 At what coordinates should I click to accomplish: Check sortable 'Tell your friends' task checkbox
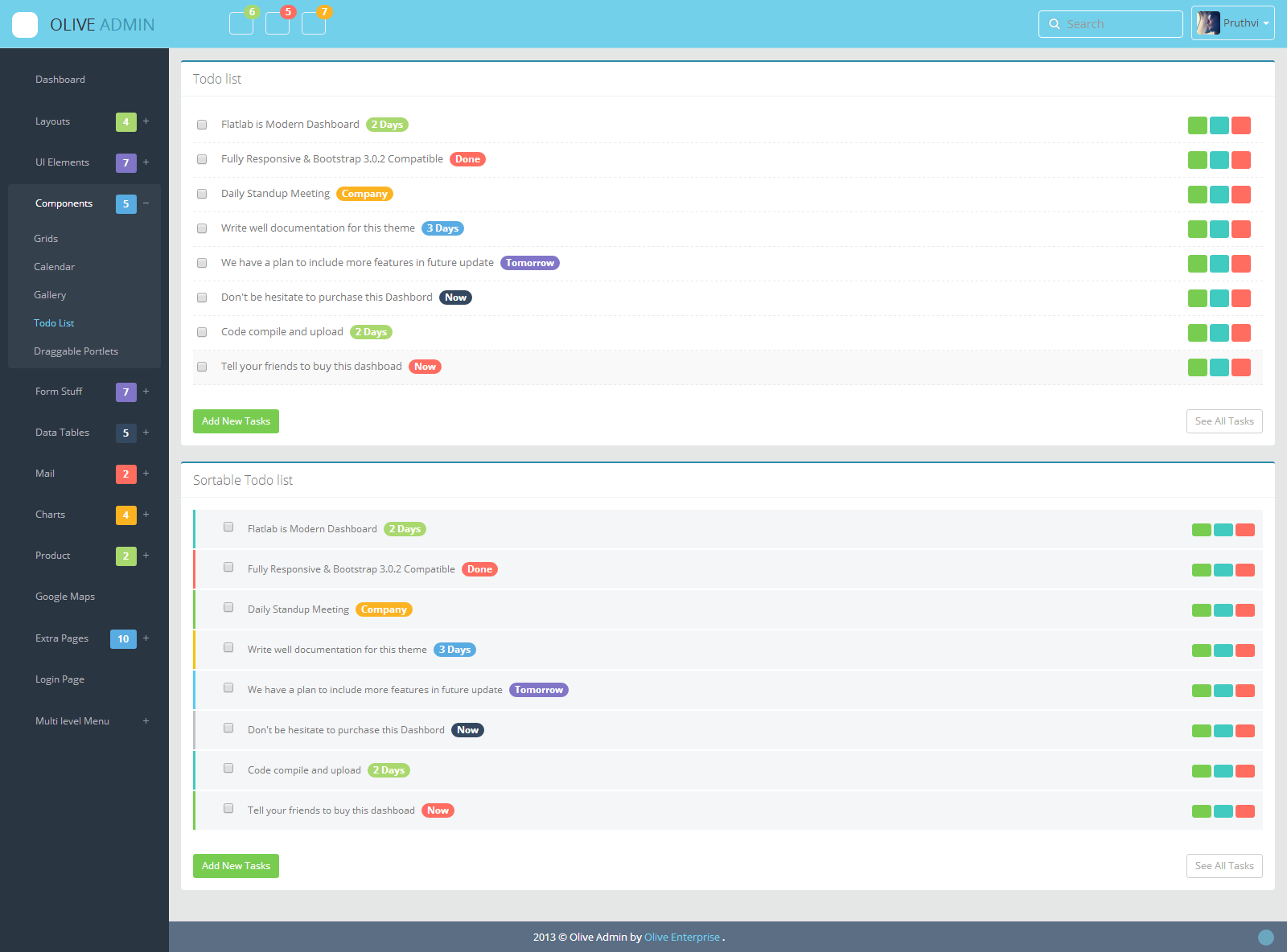(x=228, y=808)
